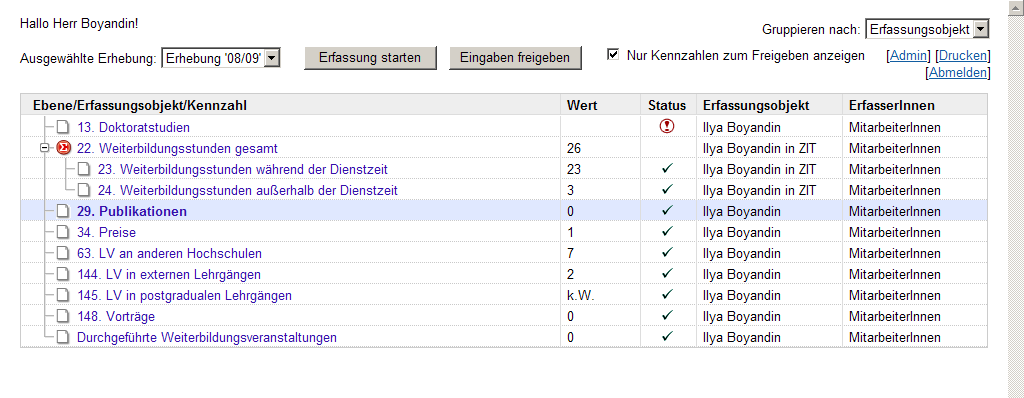1024x398 pixels.
Task: Click the checkmark status for 145. LV in postgradualen Lehrgängen
Action: pyautogui.click(x=667, y=294)
